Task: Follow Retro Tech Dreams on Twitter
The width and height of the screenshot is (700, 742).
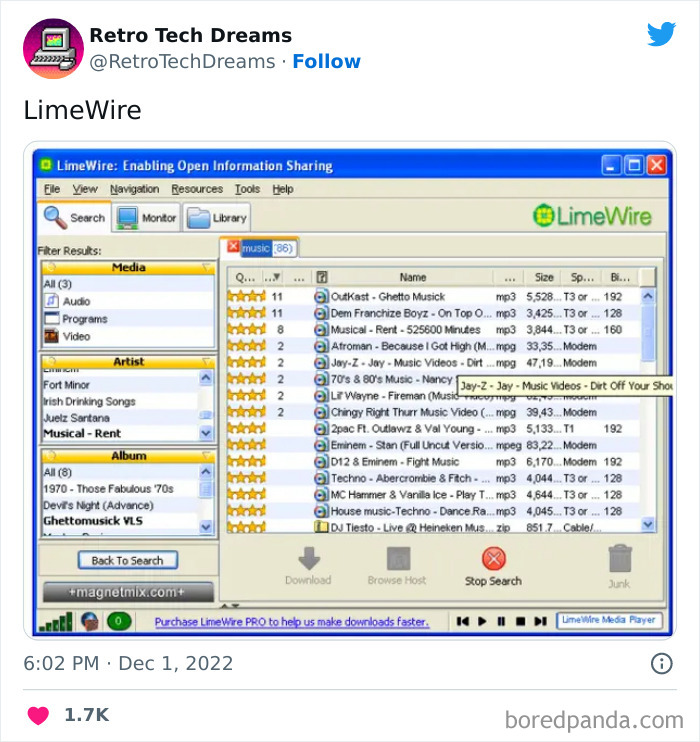Action: pos(327,62)
